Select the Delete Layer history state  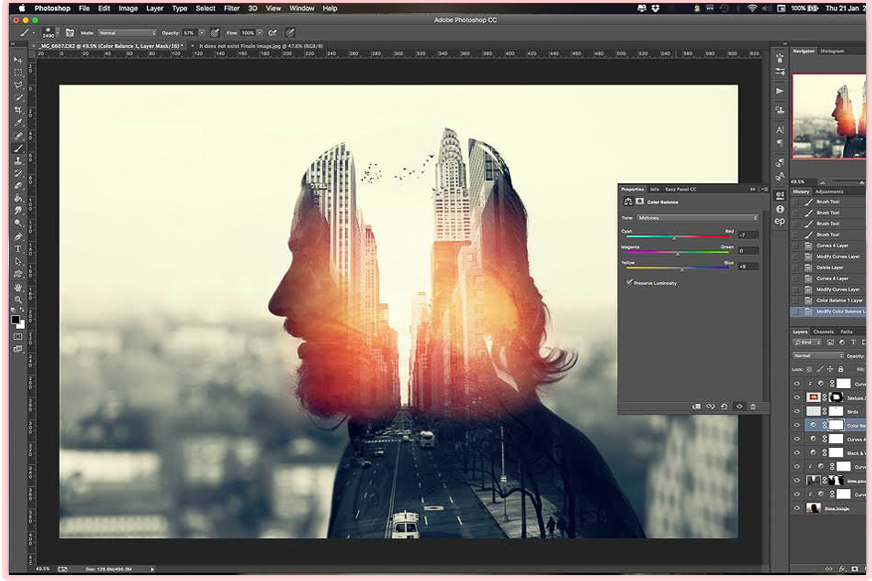830,268
